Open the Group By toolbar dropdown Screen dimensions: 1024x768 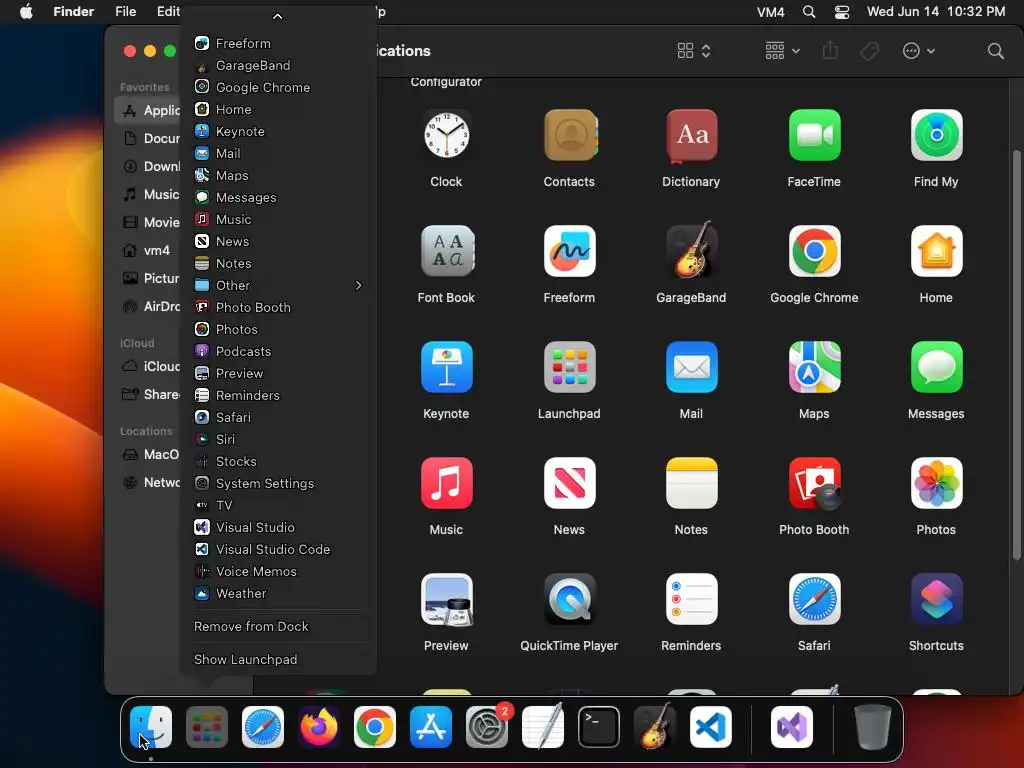pos(782,51)
